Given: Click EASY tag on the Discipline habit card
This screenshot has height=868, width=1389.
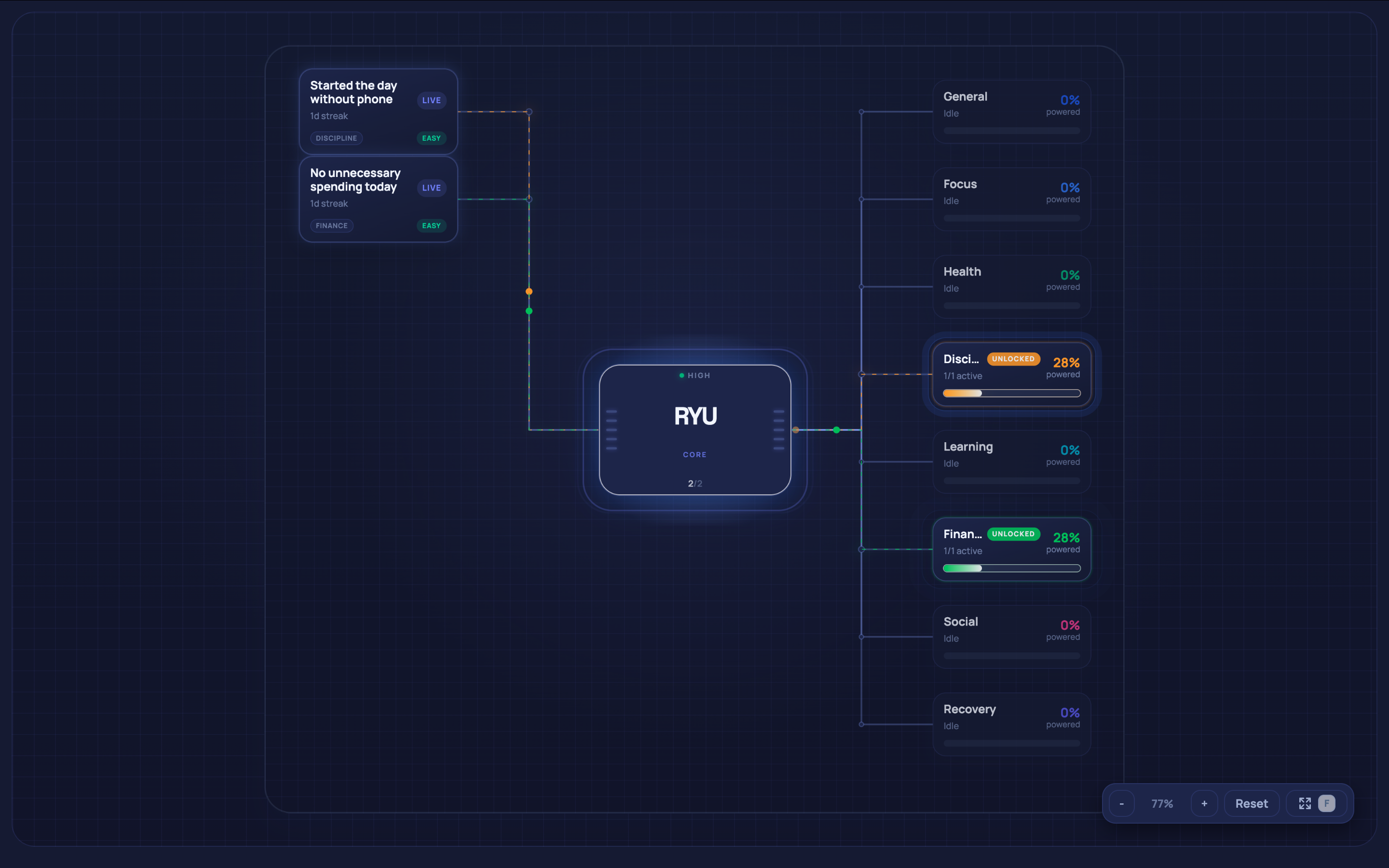Looking at the screenshot, I should [x=432, y=138].
